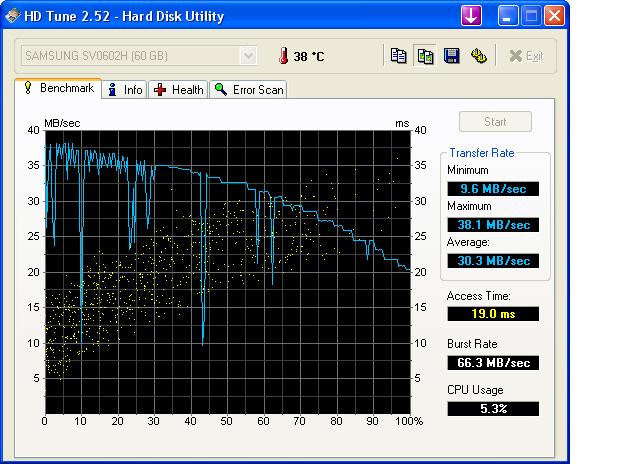
Task: Copy benchmark text to clipboard icon
Action: point(398,55)
